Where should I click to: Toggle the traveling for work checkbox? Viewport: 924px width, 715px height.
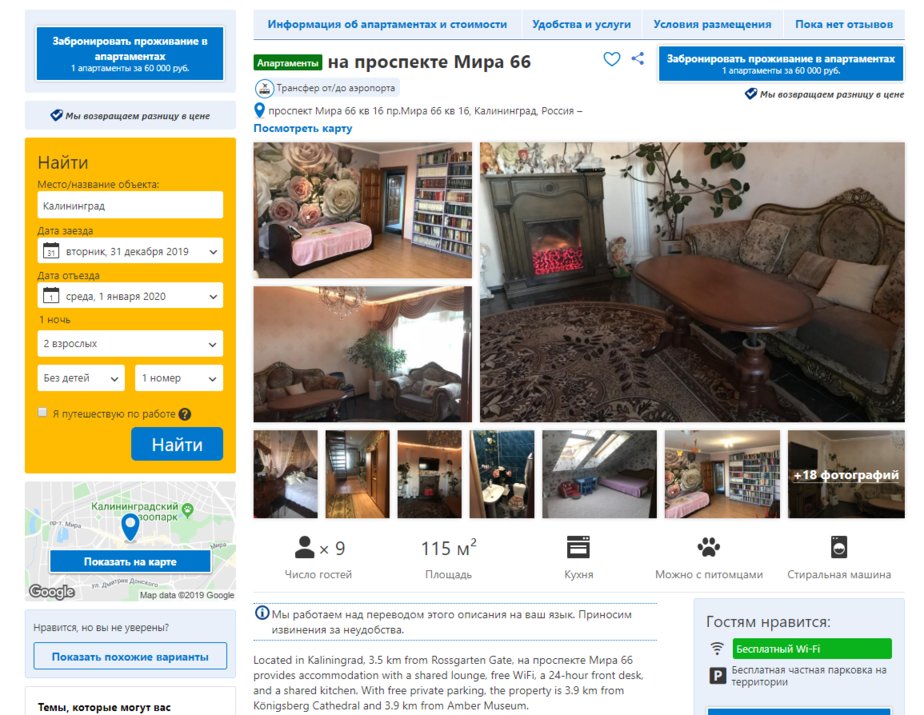coord(42,413)
